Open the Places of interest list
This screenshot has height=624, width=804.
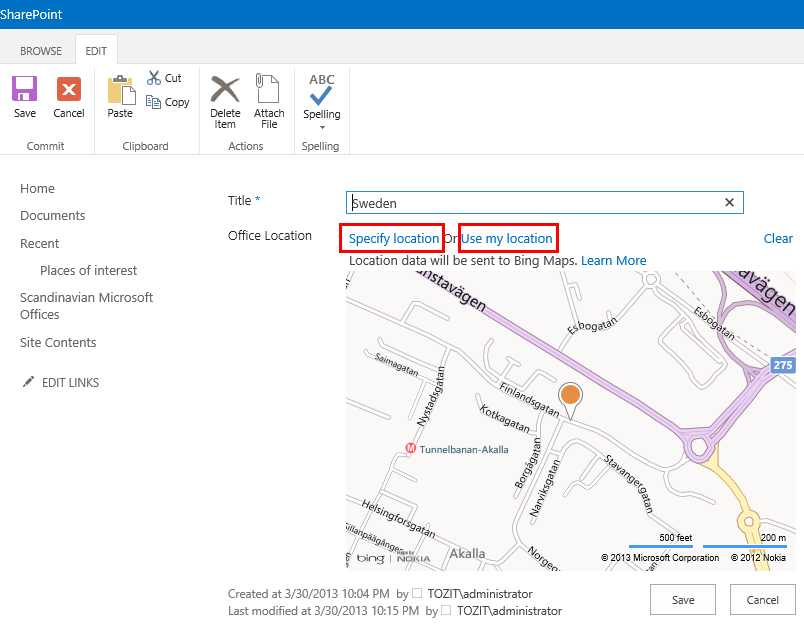89,270
